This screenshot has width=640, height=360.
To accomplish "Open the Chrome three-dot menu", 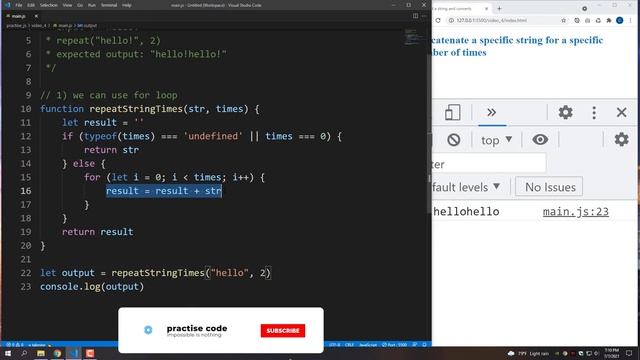I will [631, 20].
